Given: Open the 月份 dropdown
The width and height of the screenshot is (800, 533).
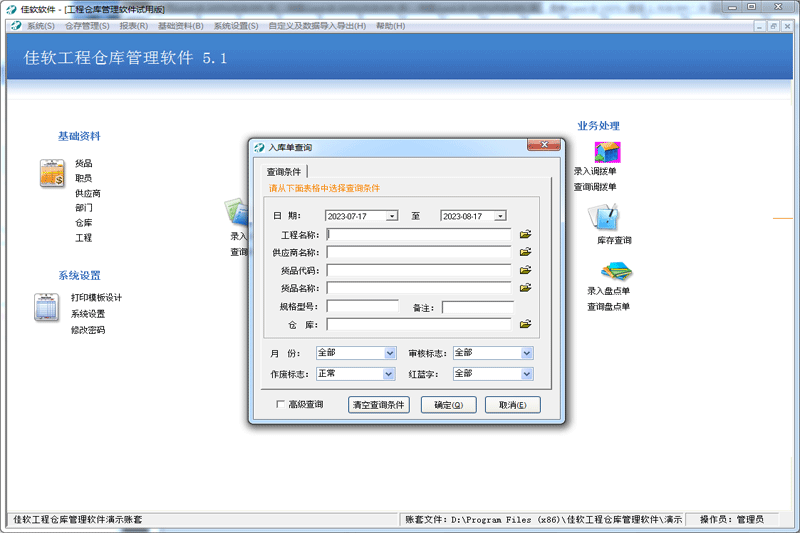Looking at the screenshot, I should click(390, 353).
